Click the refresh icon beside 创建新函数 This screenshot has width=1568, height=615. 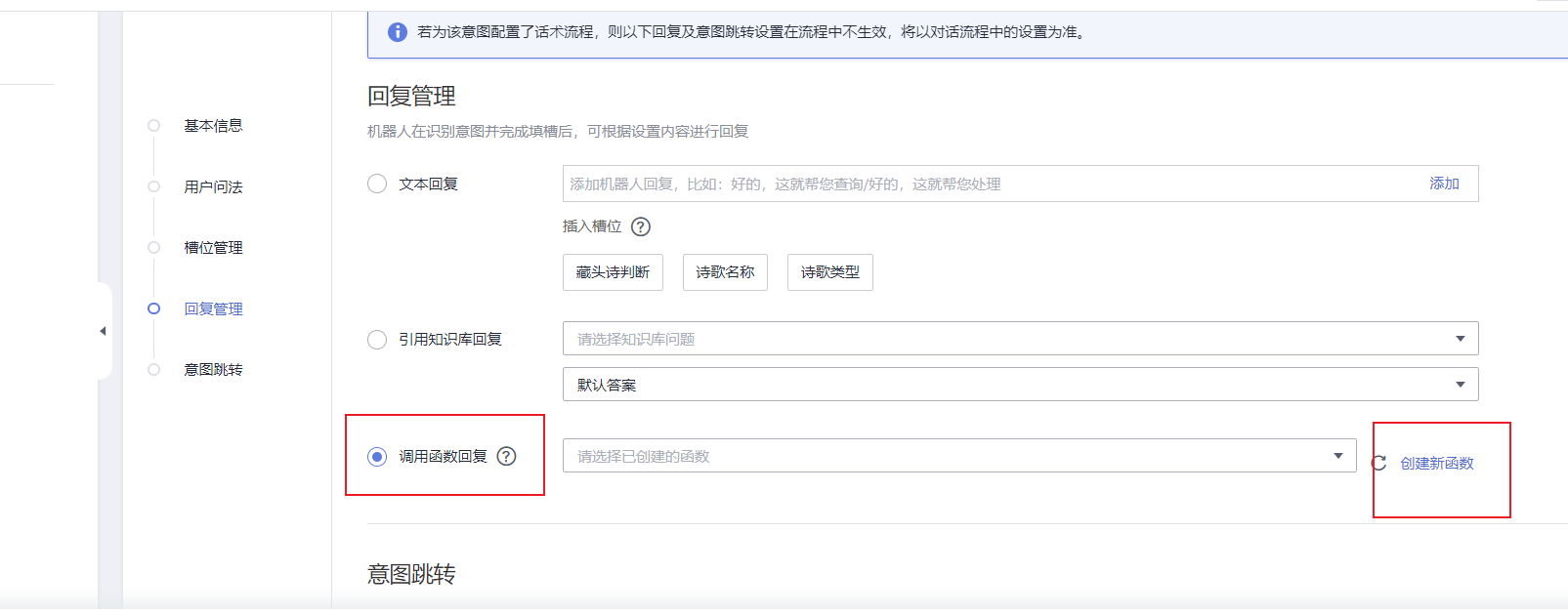pos(1378,463)
